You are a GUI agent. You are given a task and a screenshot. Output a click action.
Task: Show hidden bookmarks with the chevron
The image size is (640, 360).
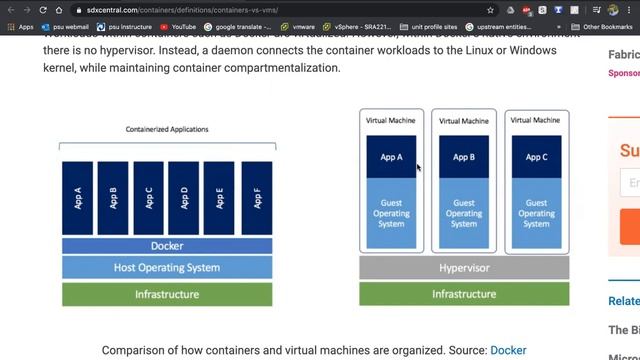click(559, 27)
